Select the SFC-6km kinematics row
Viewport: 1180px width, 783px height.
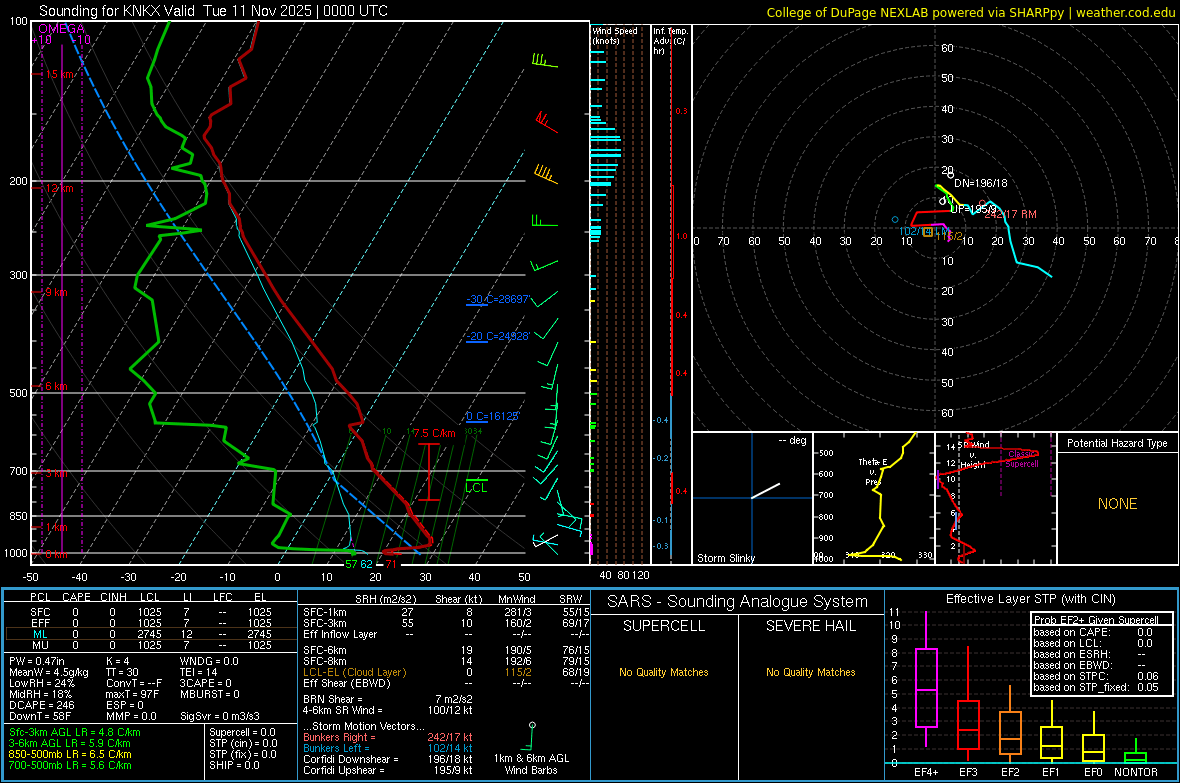pos(446,650)
